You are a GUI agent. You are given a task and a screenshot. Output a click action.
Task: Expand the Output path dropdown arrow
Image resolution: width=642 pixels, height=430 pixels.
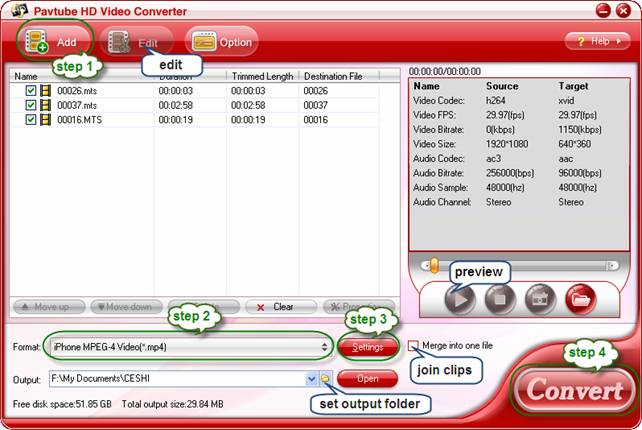[312, 379]
